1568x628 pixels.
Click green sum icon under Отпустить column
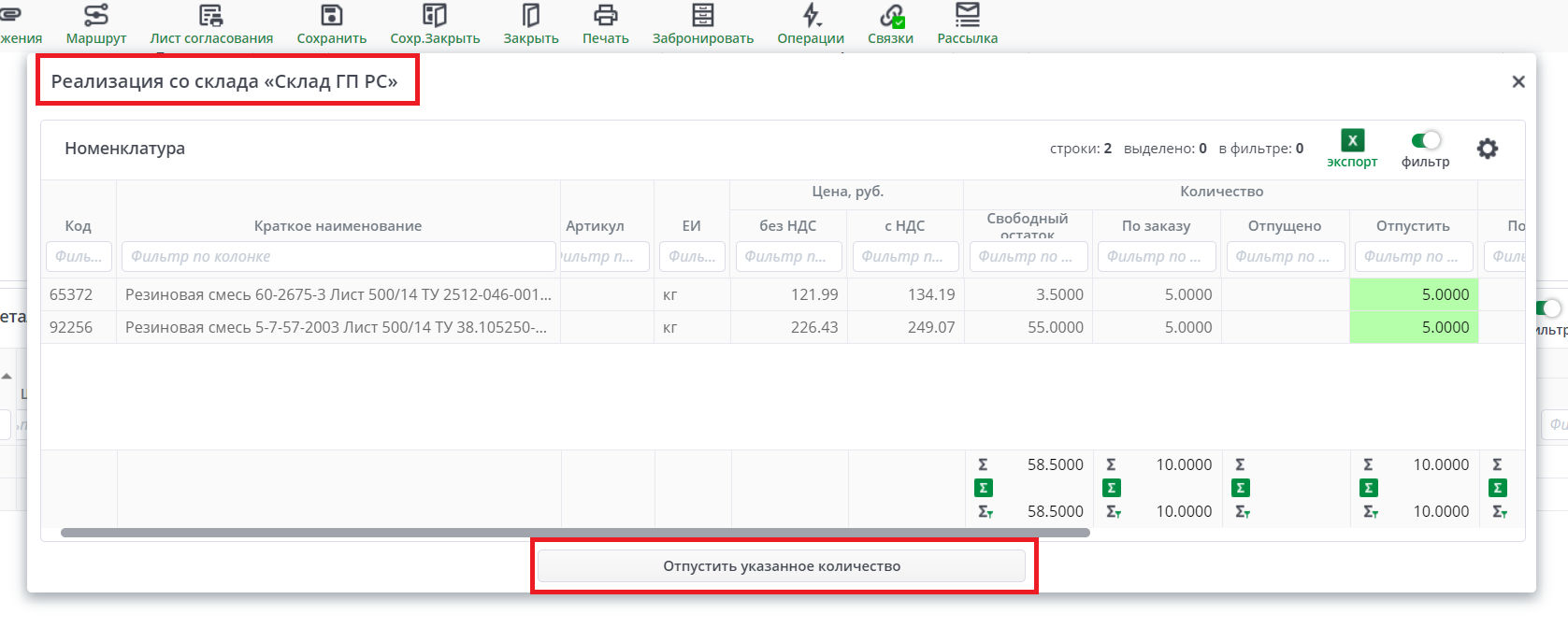click(1368, 488)
